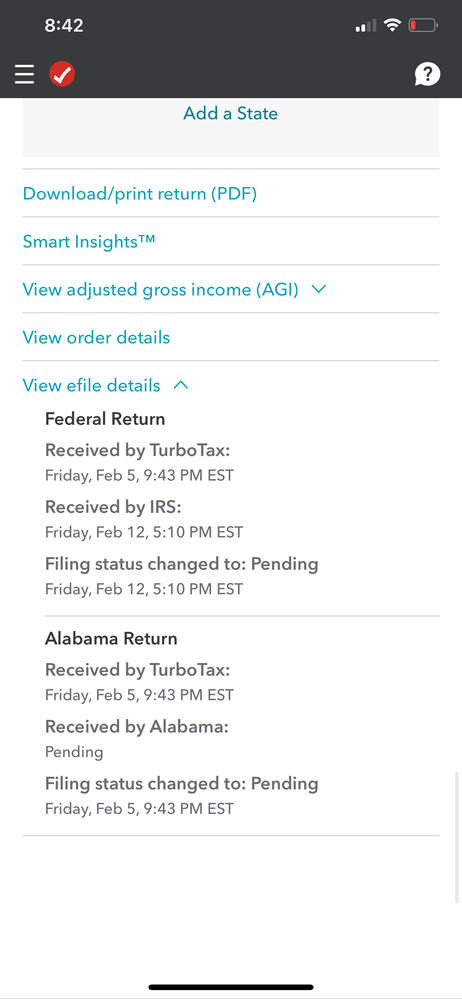Tap Federal Filing status changed to: Pending
The height and width of the screenshot is (999, 462).
[182, 564]
